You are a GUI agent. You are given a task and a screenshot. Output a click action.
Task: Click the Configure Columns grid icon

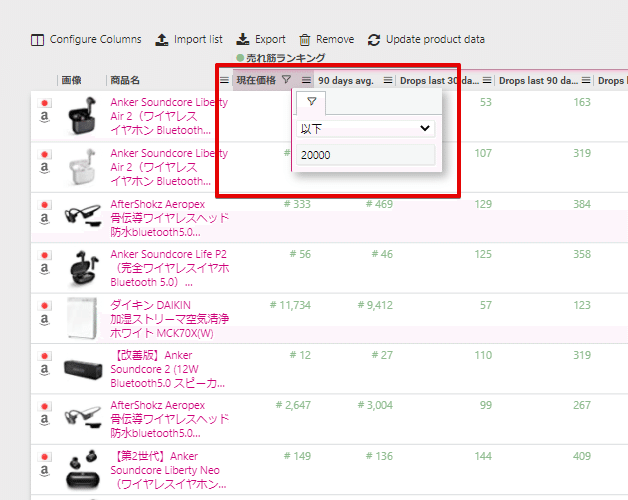(x=37, y=40)
